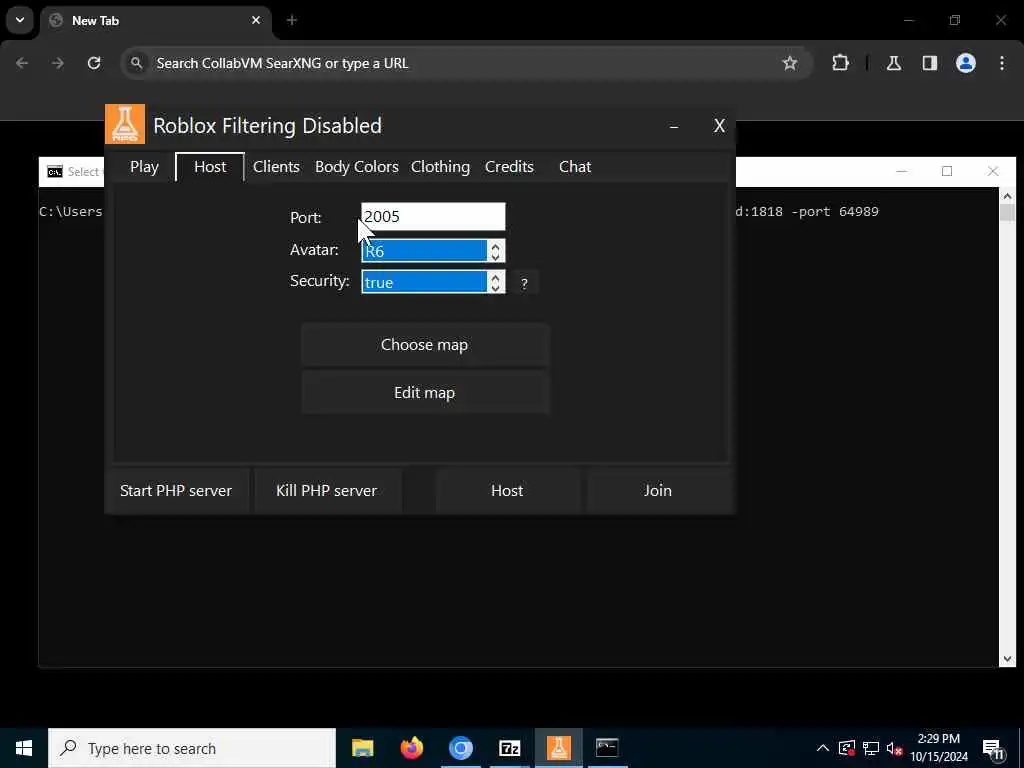Click the network tray icon

pyautogui.click(x=871, y=748)
